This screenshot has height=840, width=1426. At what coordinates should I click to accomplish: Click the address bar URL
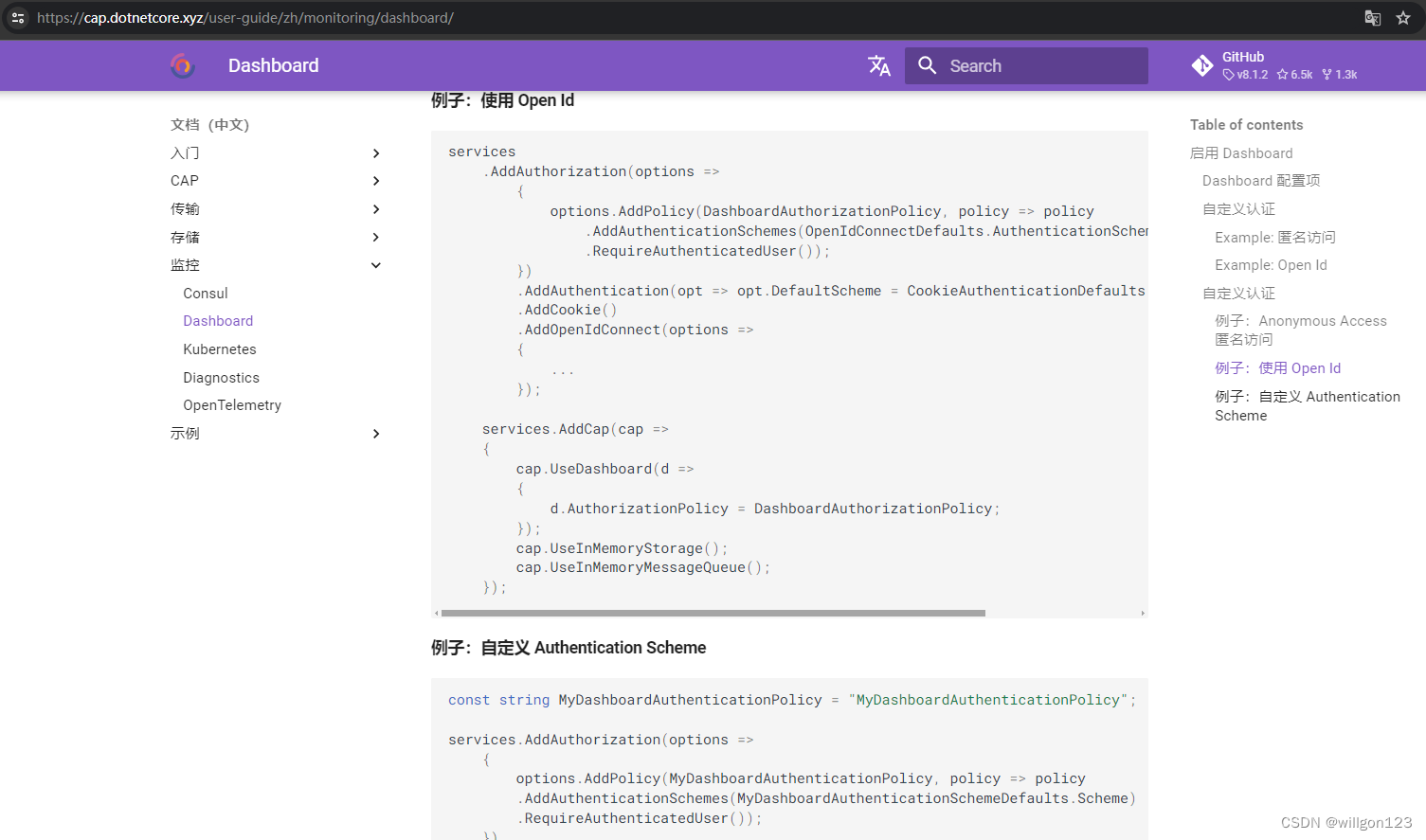245,18
